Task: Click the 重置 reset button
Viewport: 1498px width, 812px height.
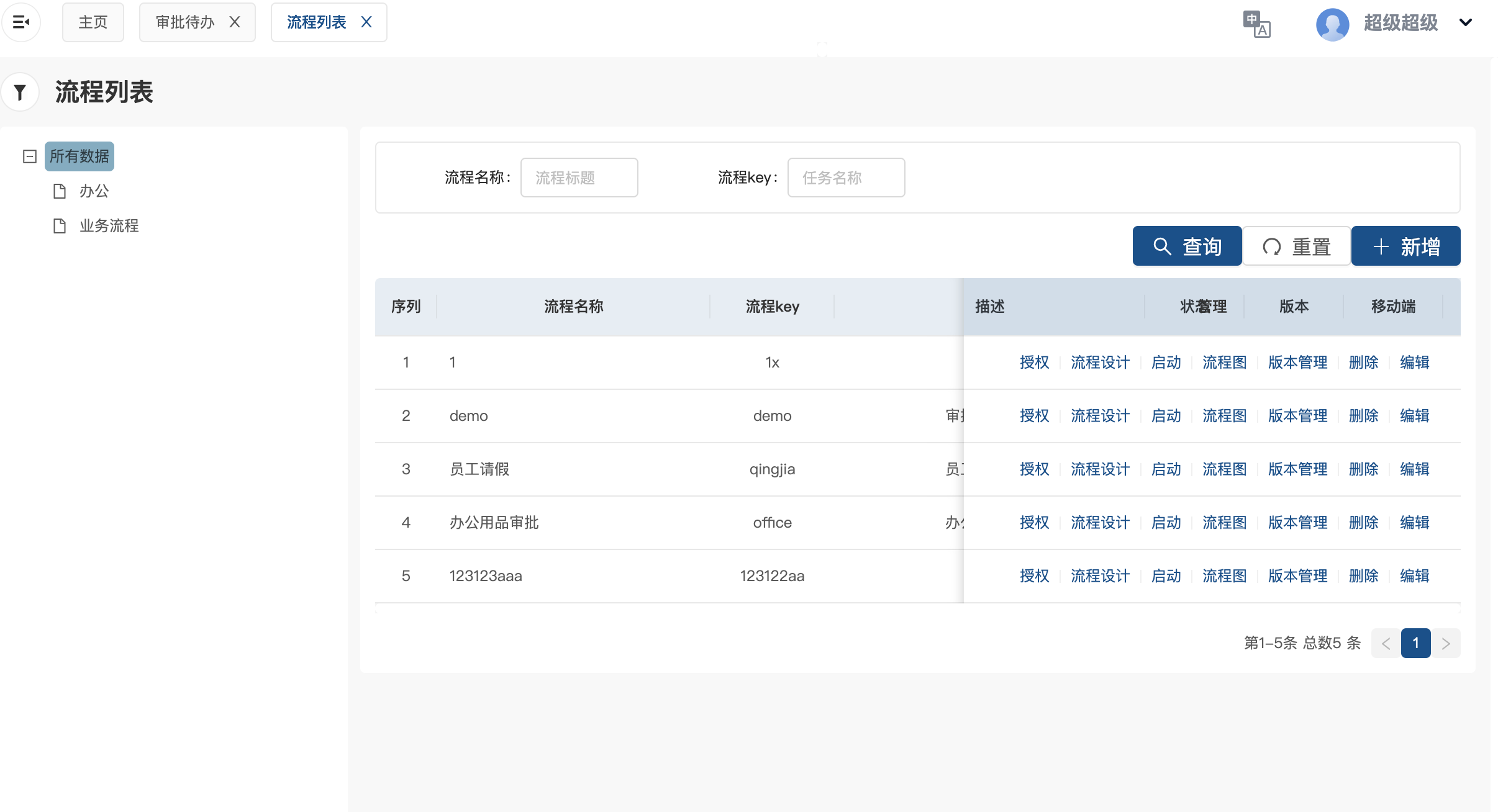Action: pos(1297,246)
